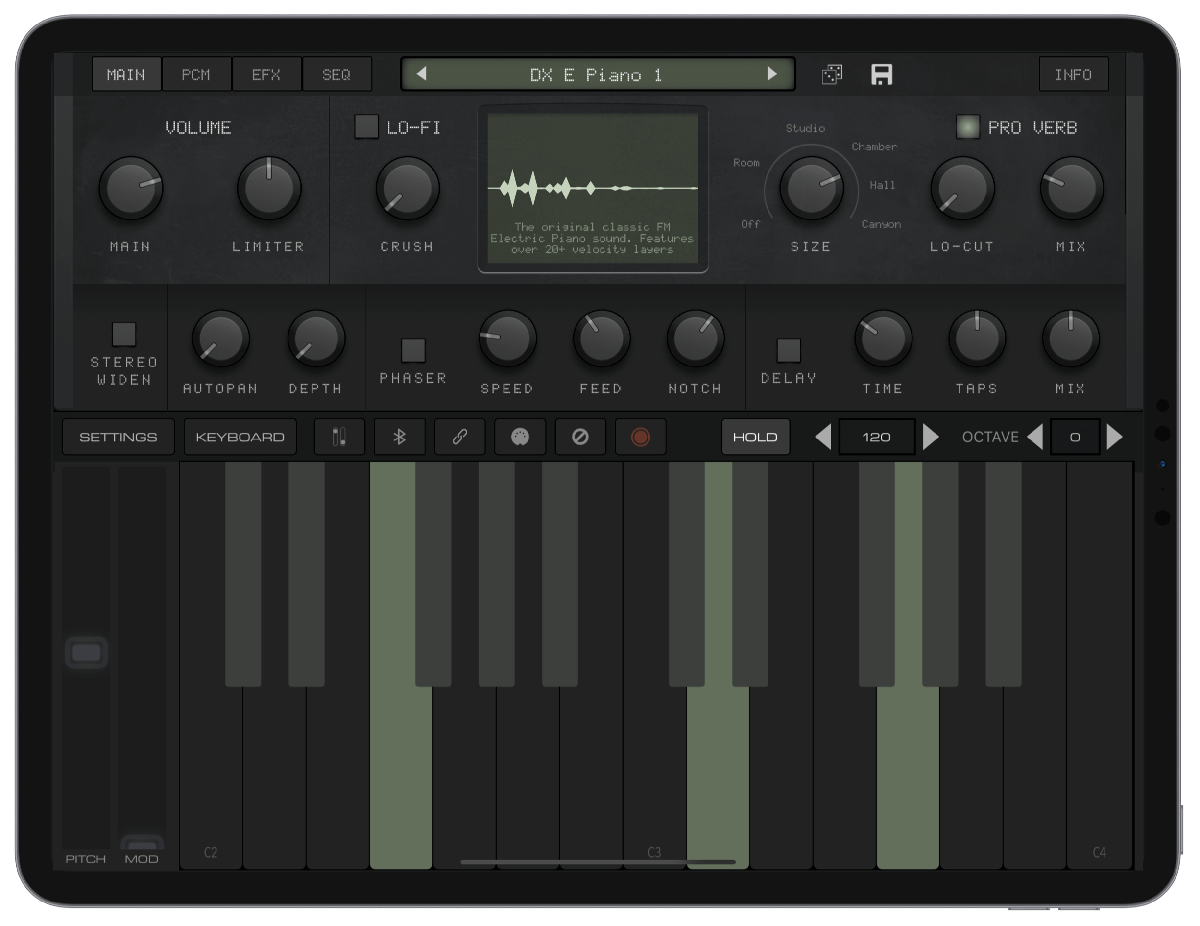
Task: Go to previous preset with left arrow
Action: point(422,74)
